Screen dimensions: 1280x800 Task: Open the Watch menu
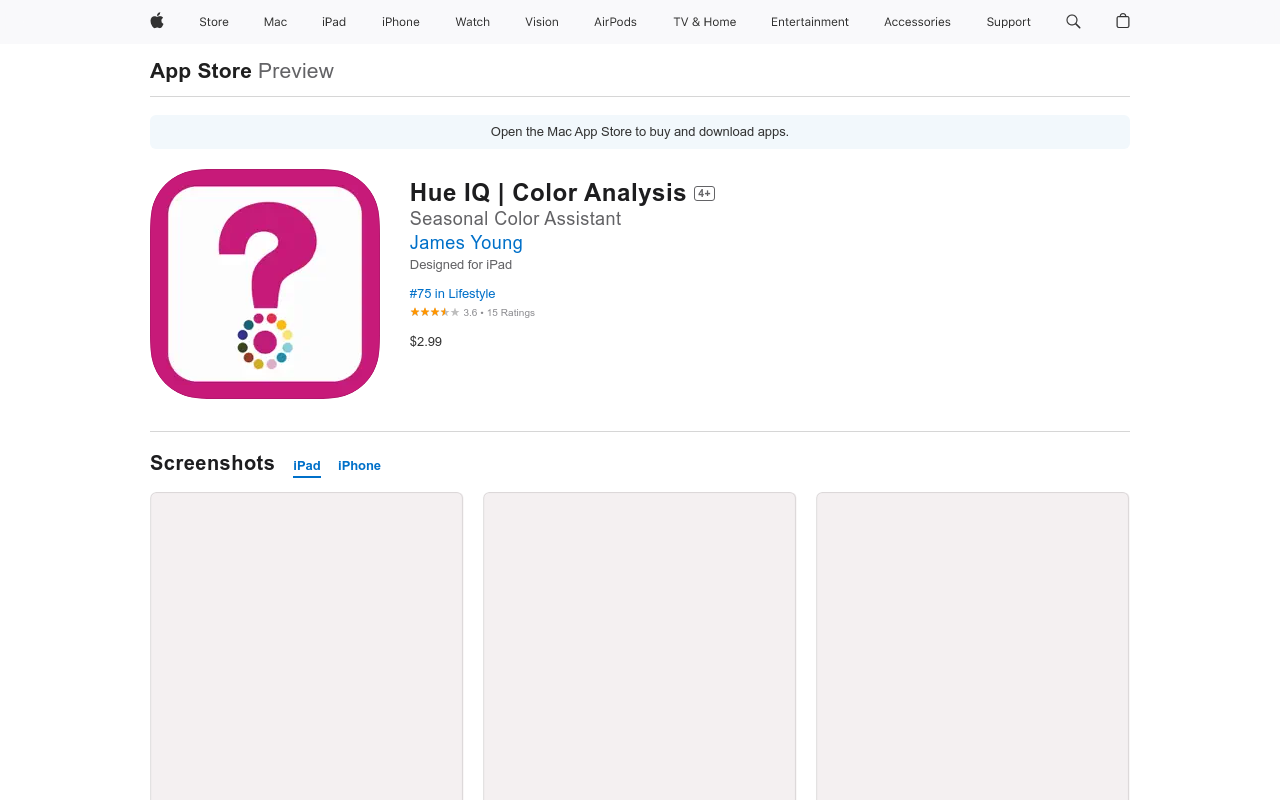pyautogui.click(x=473, y=22)
